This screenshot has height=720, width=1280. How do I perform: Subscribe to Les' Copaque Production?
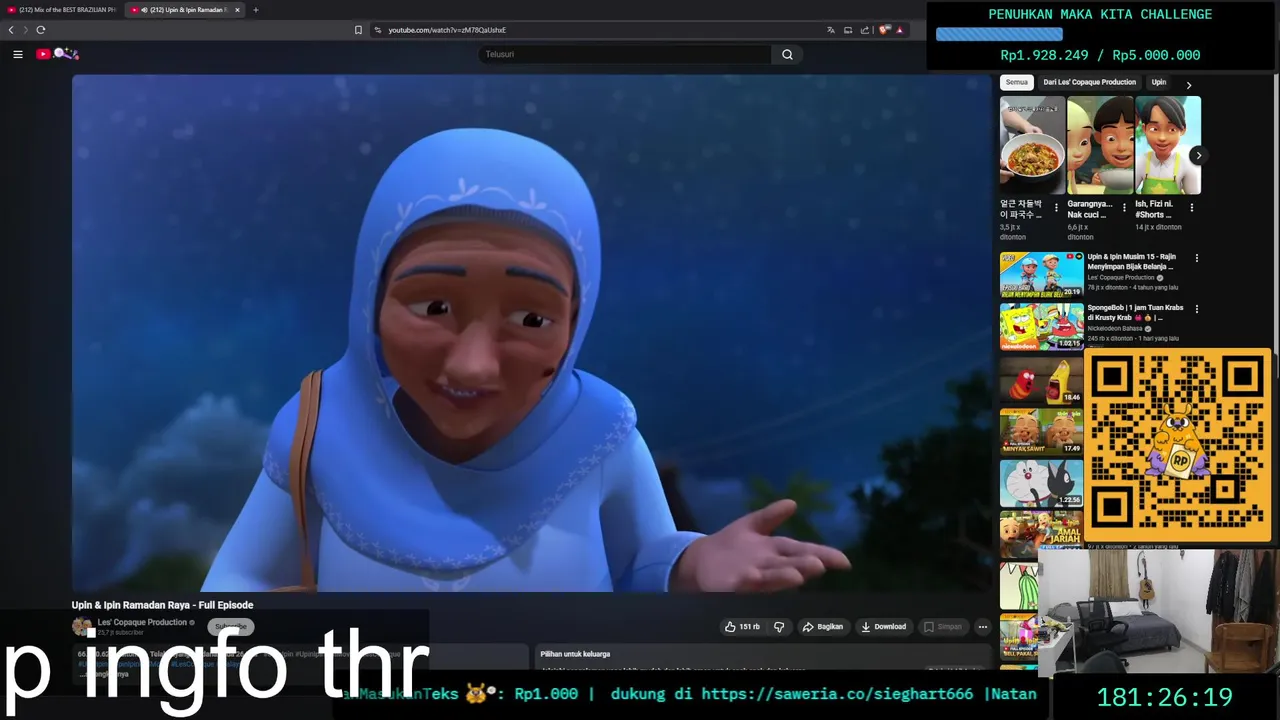(x=230, y=627)
